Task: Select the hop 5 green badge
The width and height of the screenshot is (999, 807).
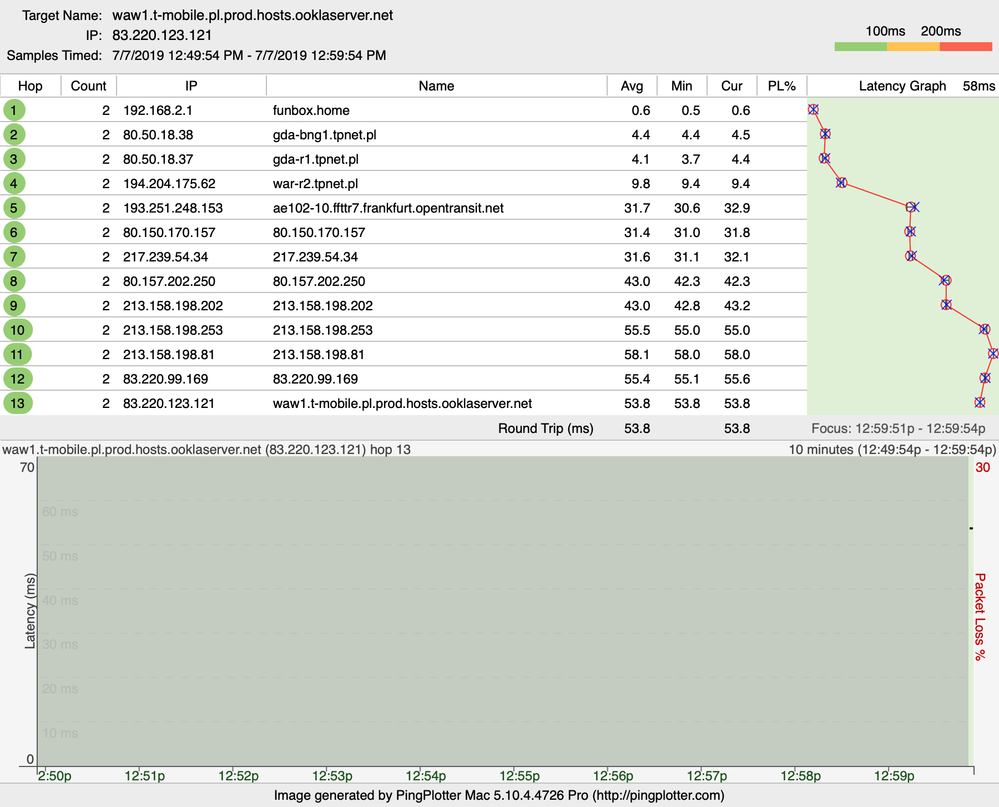Action: click(x=14, y=208)
